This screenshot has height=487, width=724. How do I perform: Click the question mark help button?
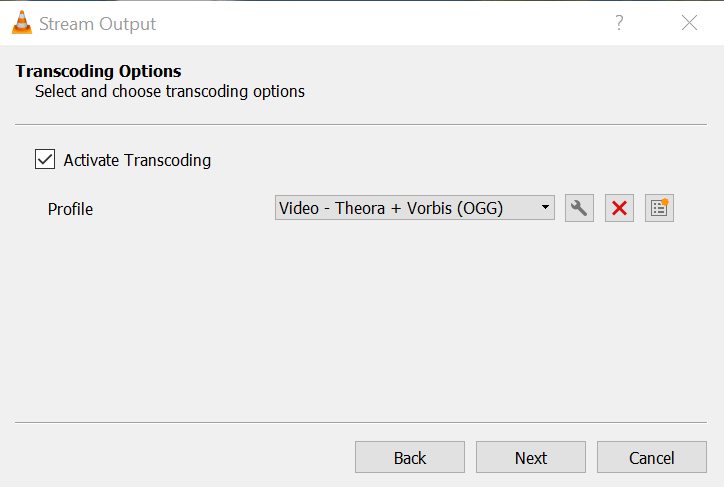pos(619,23)
